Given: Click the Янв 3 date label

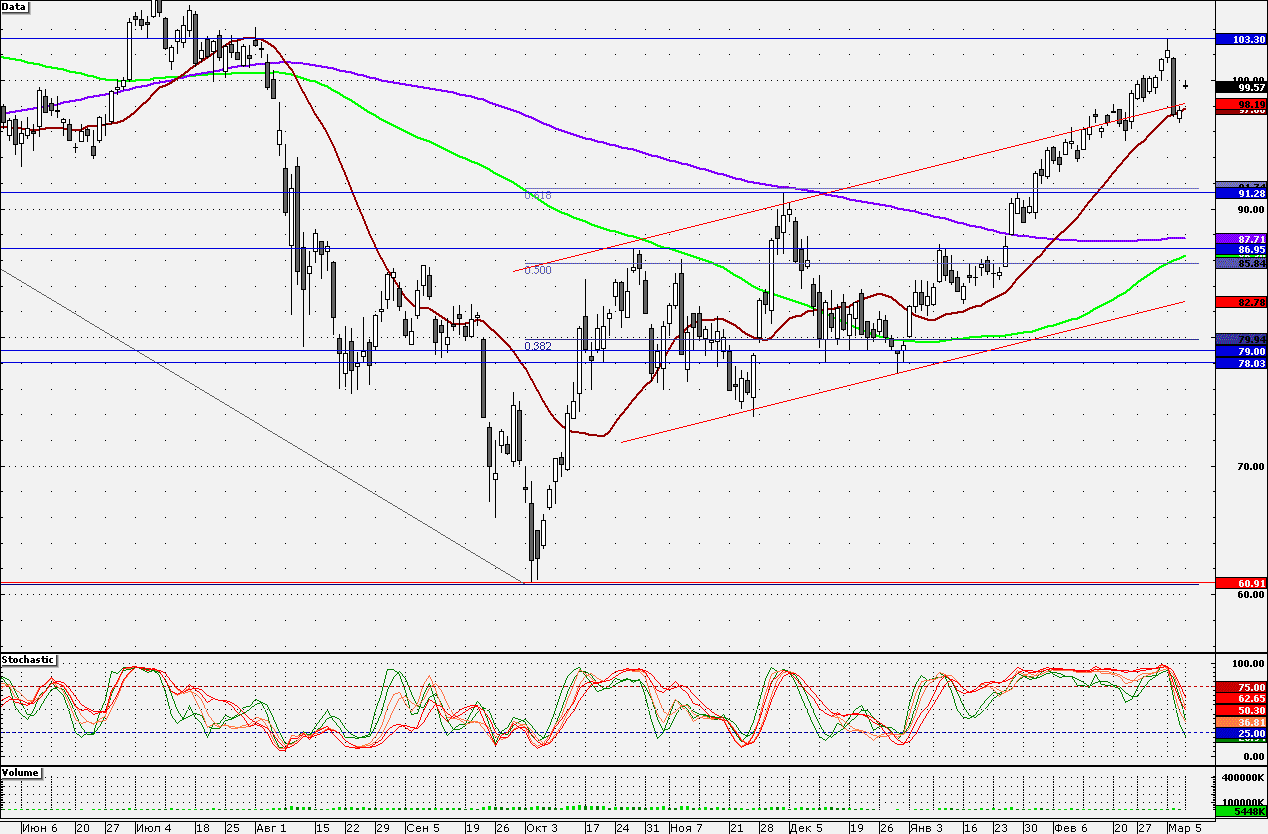Looking at the screenshot, I should click(927, 827).
